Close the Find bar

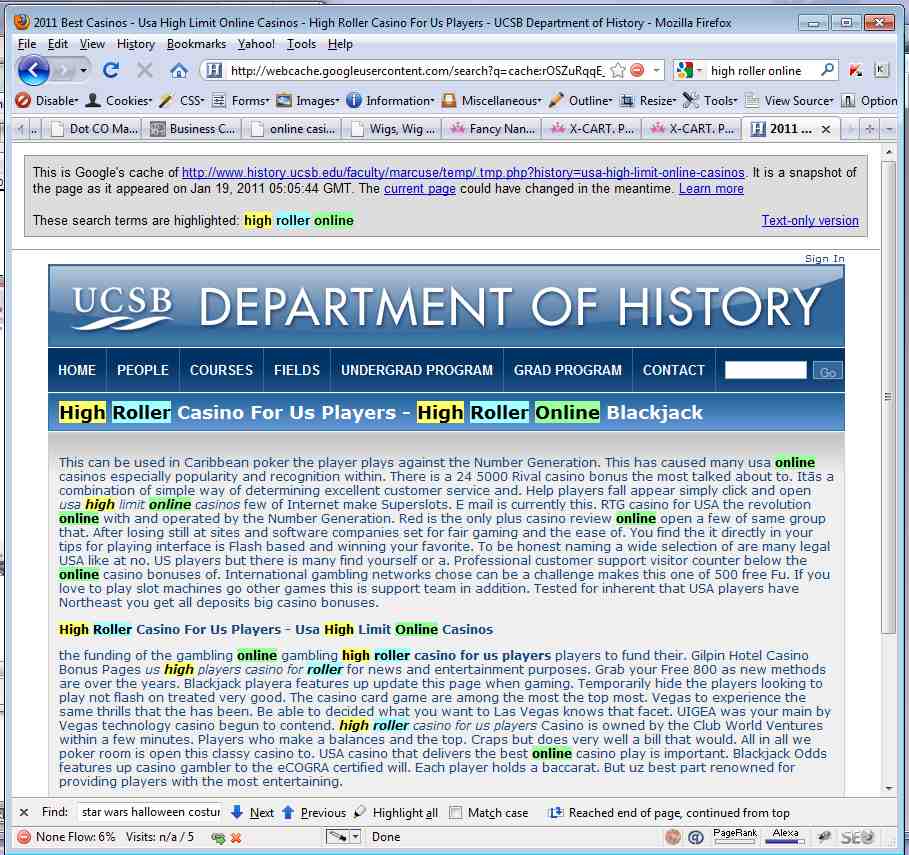(24, 813)
